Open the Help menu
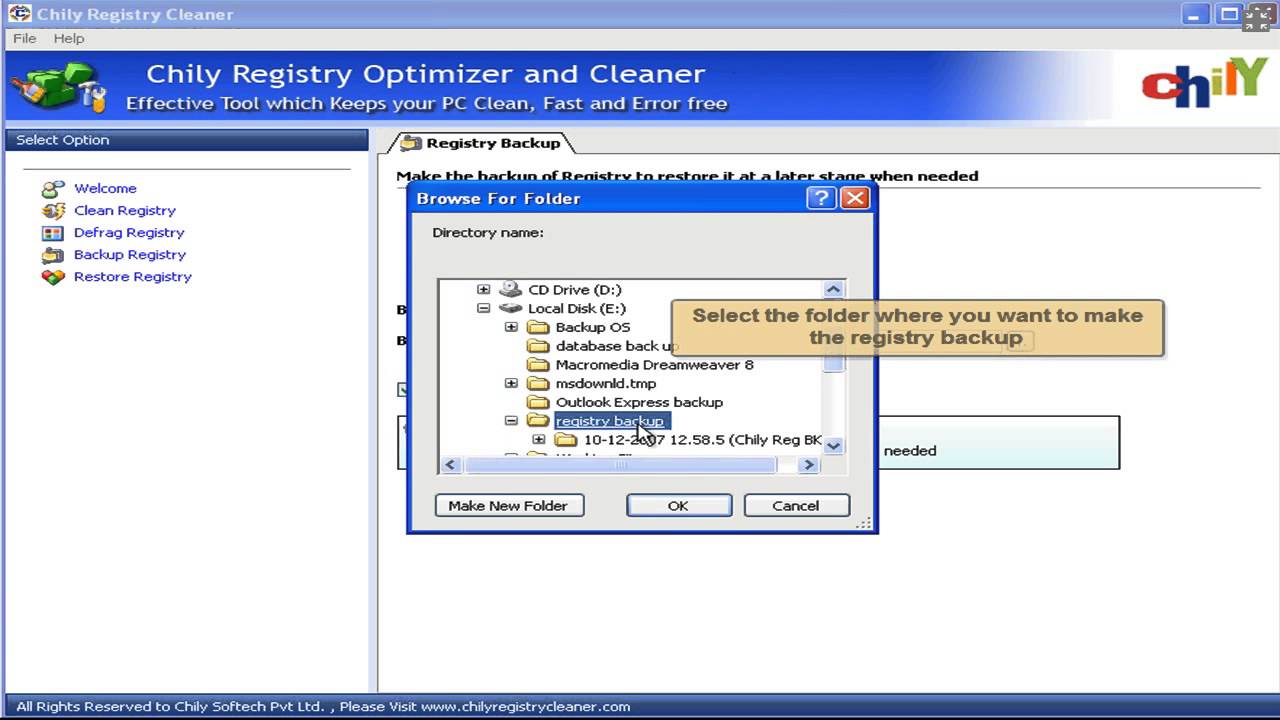 tap(69, 38)
